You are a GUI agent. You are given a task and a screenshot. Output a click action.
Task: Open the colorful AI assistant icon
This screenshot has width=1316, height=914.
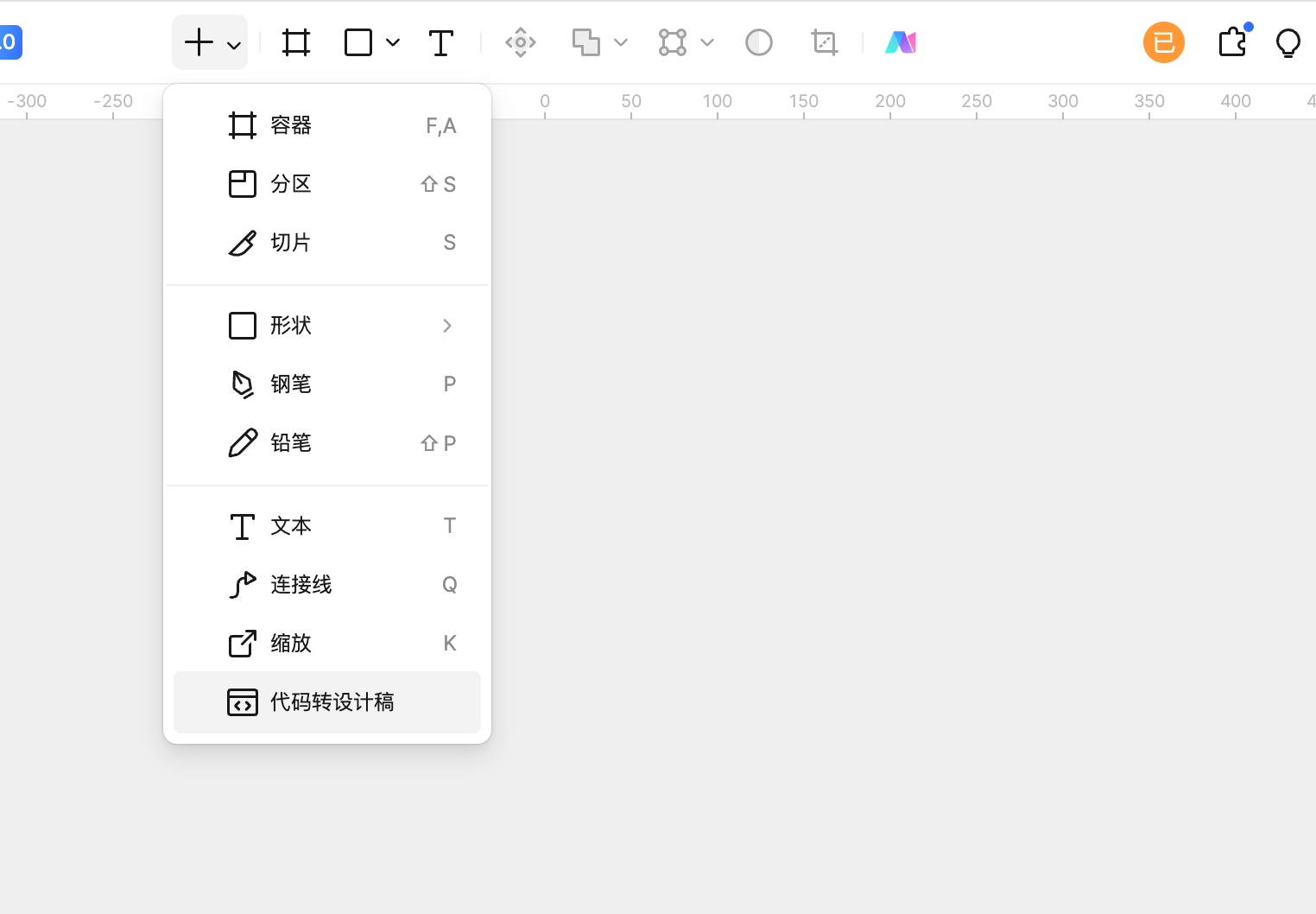click(901, 42)
